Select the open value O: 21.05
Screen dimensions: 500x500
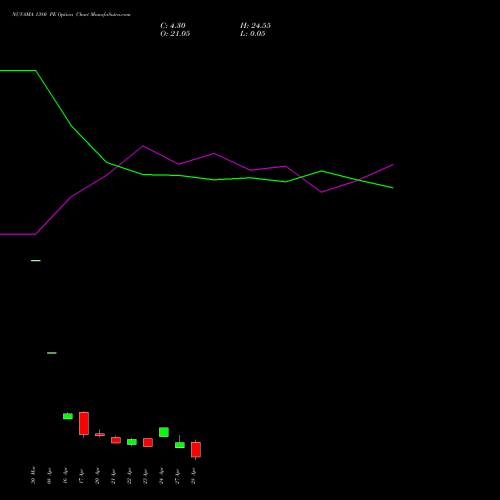click(175, 34)
